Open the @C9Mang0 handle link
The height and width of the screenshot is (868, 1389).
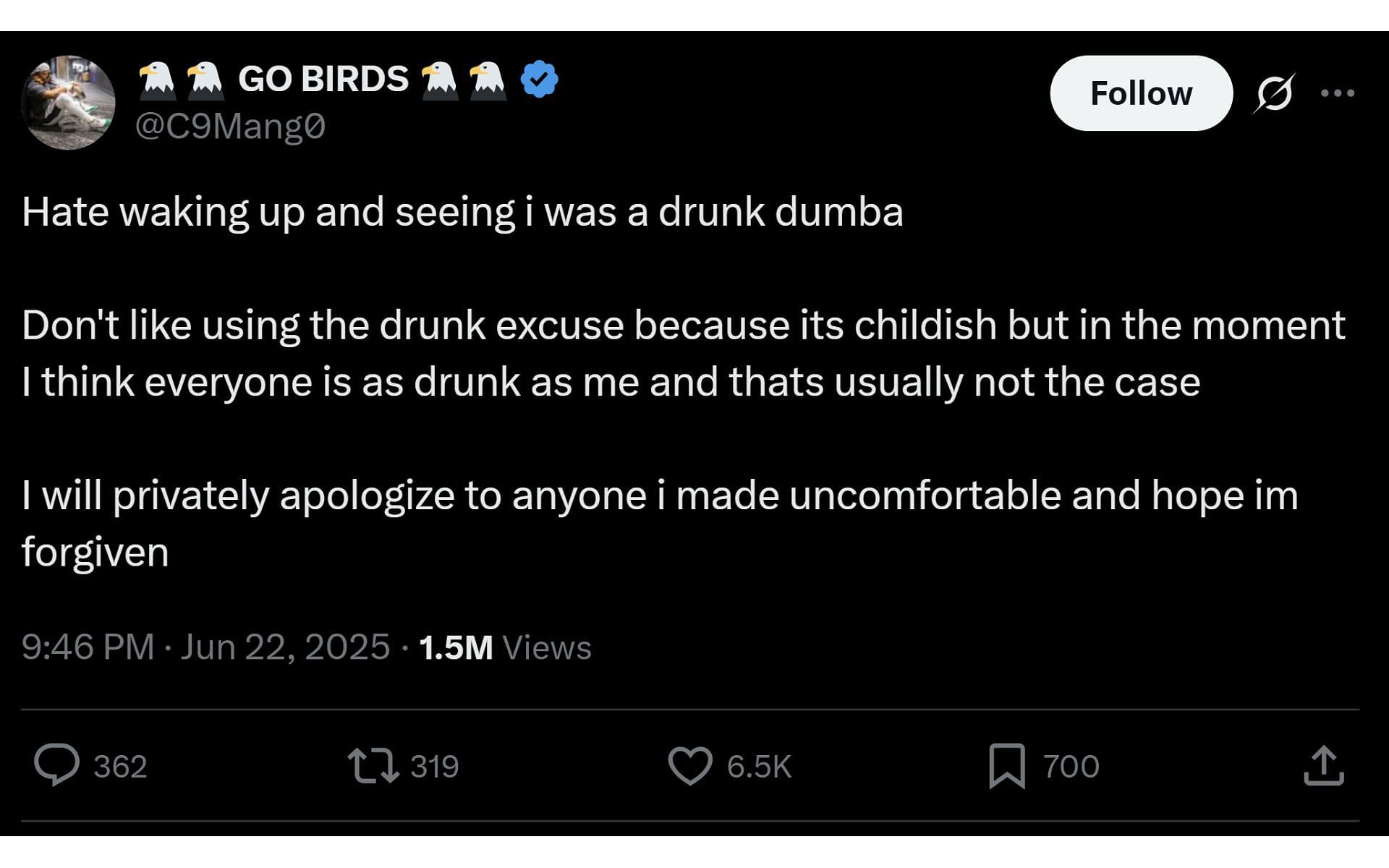click(x=230, y=127)
